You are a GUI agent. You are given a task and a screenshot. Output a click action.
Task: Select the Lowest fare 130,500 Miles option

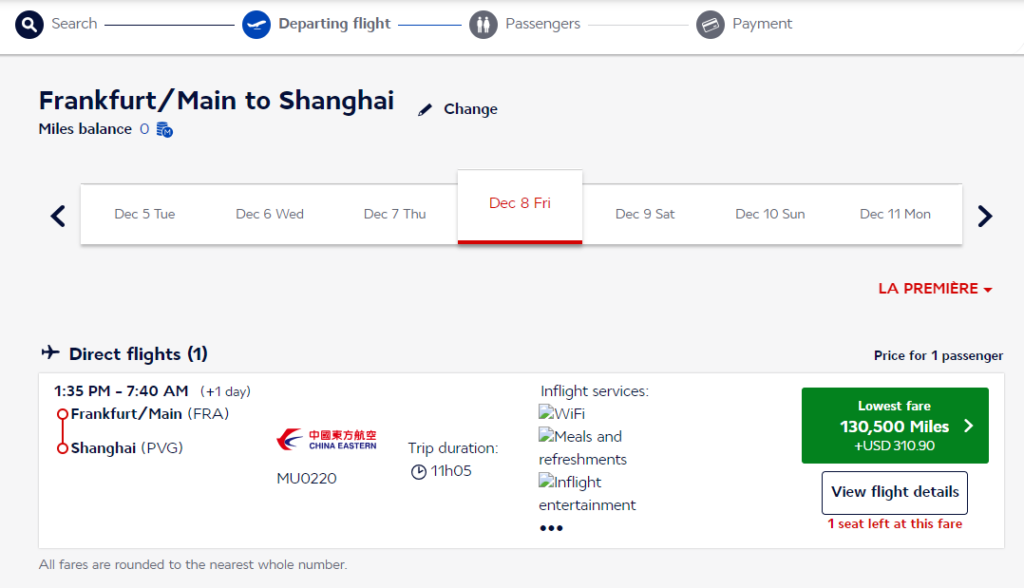coord(894,425)
